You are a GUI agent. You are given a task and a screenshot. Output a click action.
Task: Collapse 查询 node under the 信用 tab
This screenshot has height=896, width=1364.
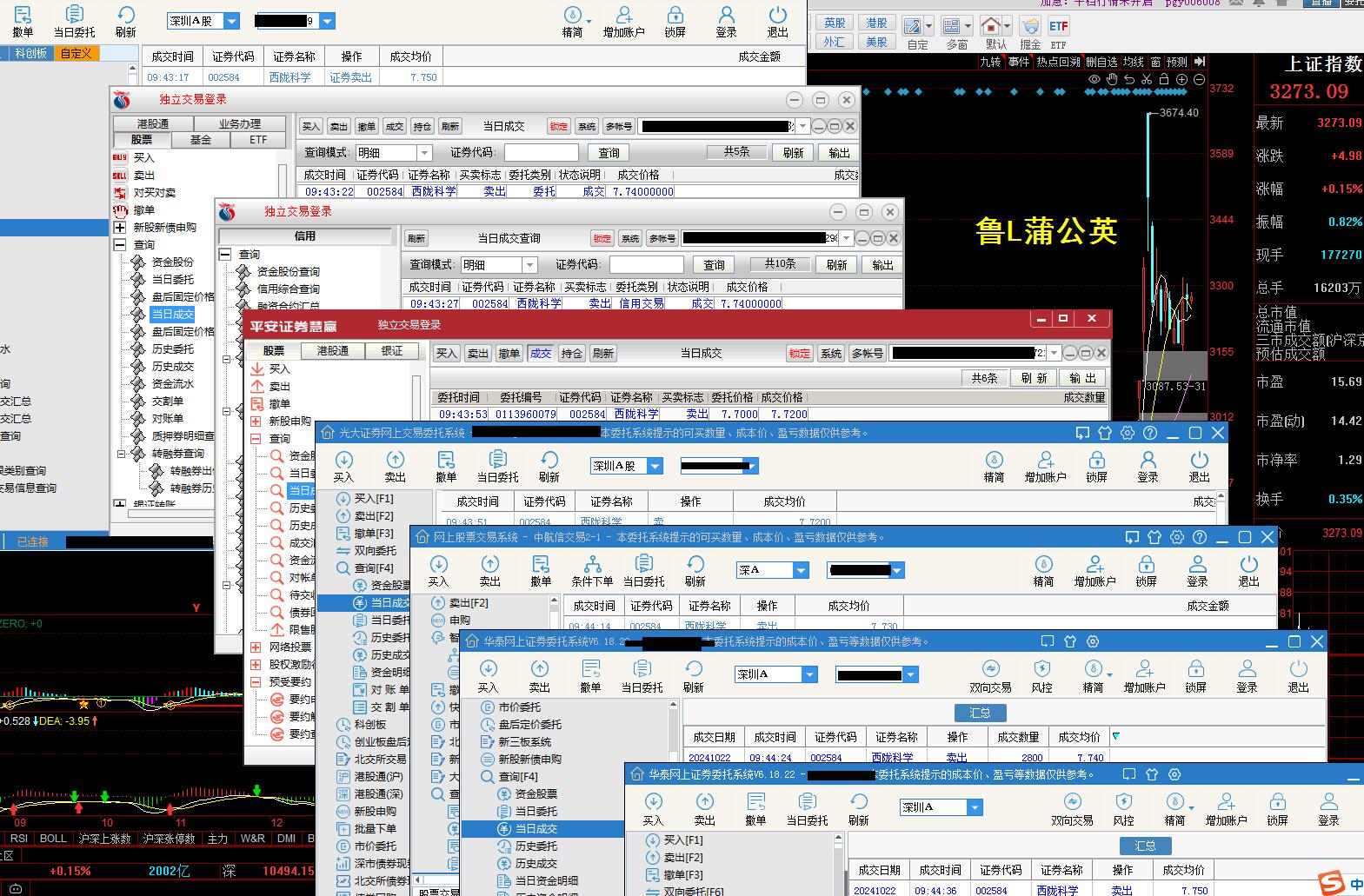coord(224,254)
